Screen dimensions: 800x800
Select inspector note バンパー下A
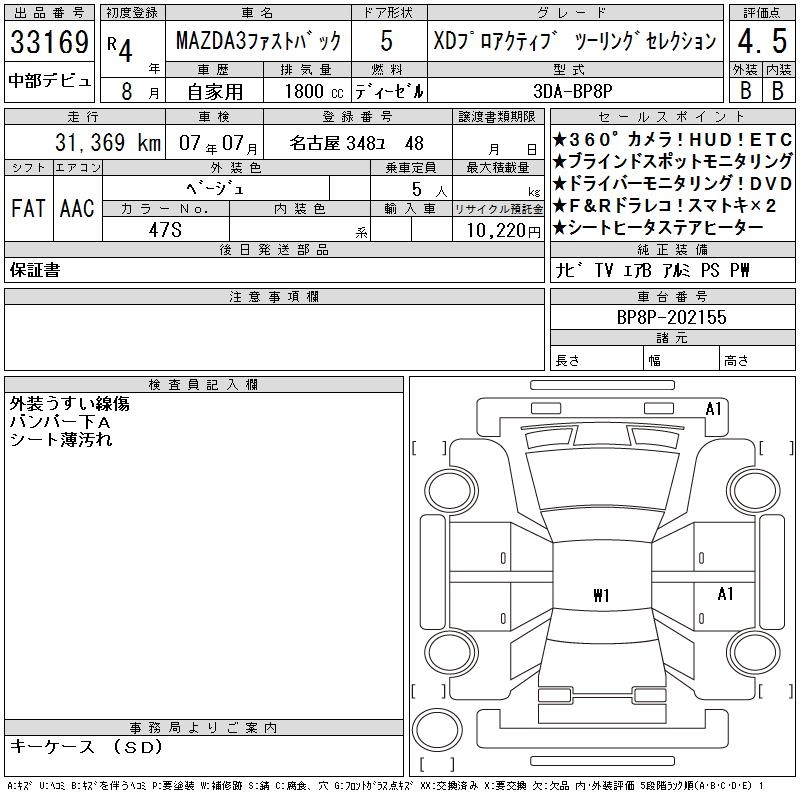(x=60, y=422)
